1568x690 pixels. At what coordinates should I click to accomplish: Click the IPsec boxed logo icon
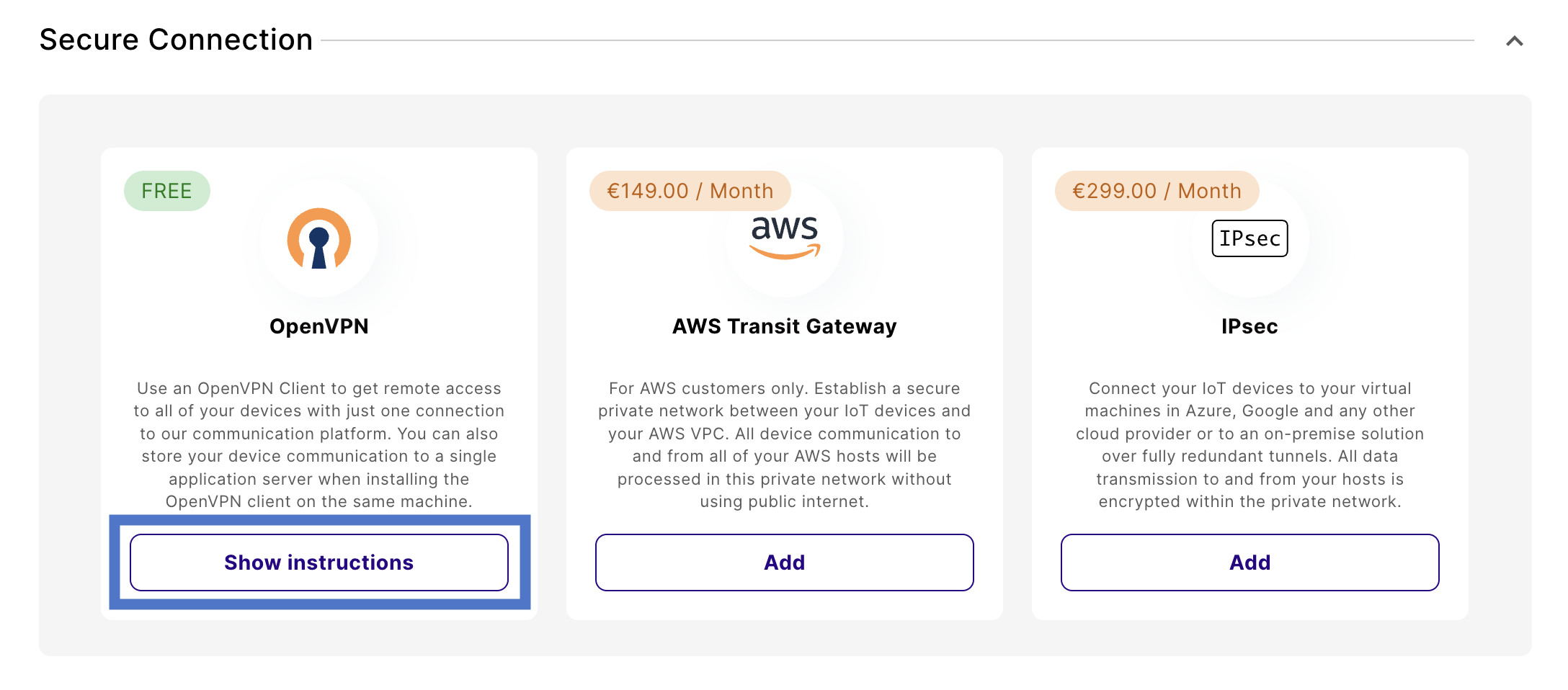[x=1249, y=238]
